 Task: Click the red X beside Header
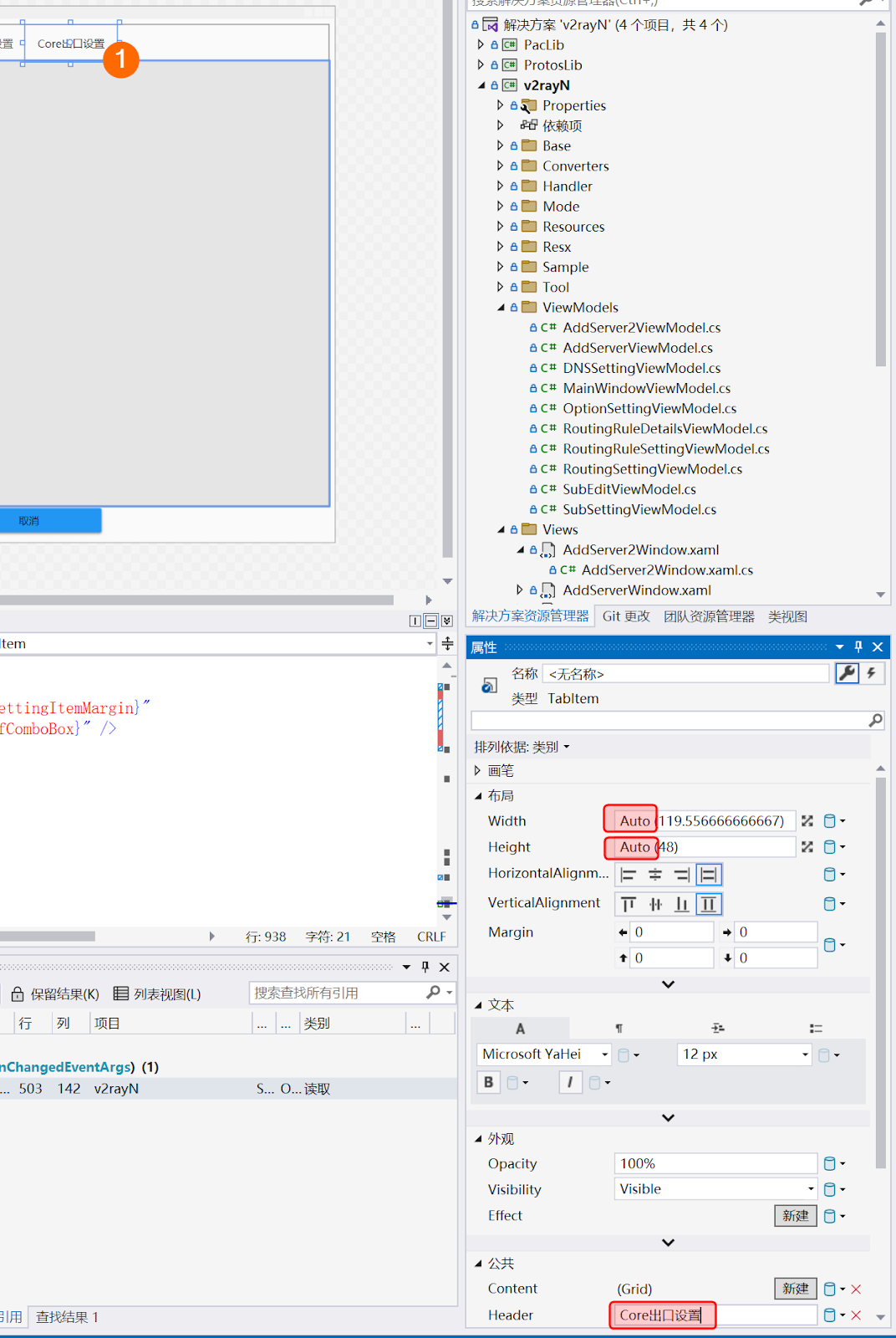point(856,1315)
